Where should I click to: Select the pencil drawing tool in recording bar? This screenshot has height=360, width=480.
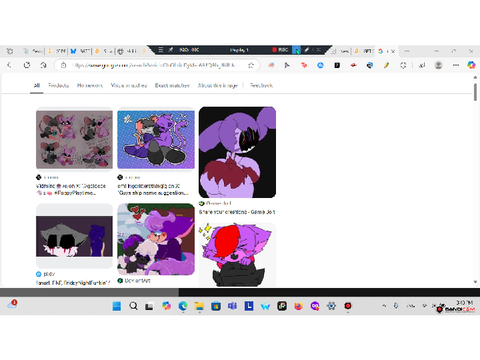click(306, 50)
